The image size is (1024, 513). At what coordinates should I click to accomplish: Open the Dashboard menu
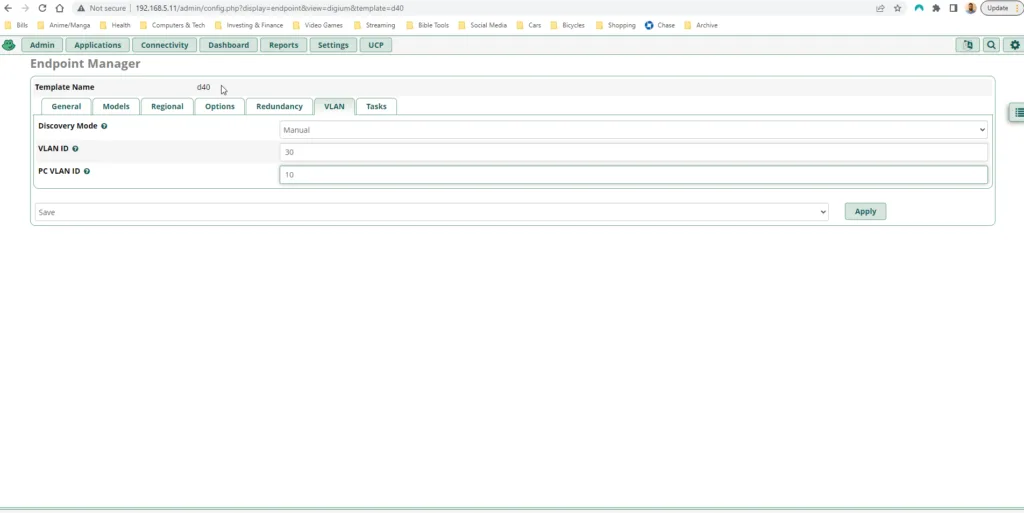click(229, 45)
